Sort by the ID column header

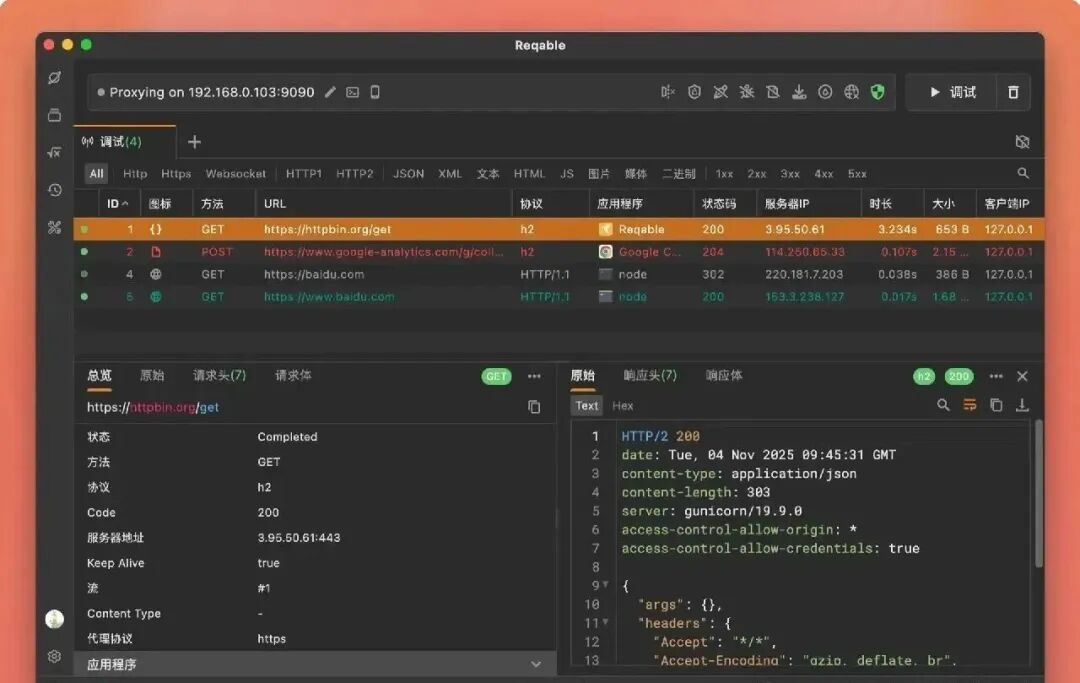pyautogui.click(x=117, y=204)
